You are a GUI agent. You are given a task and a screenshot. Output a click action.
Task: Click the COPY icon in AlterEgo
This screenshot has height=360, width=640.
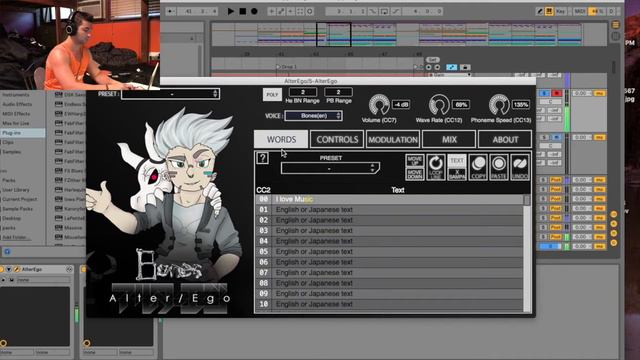pos(478,167)
